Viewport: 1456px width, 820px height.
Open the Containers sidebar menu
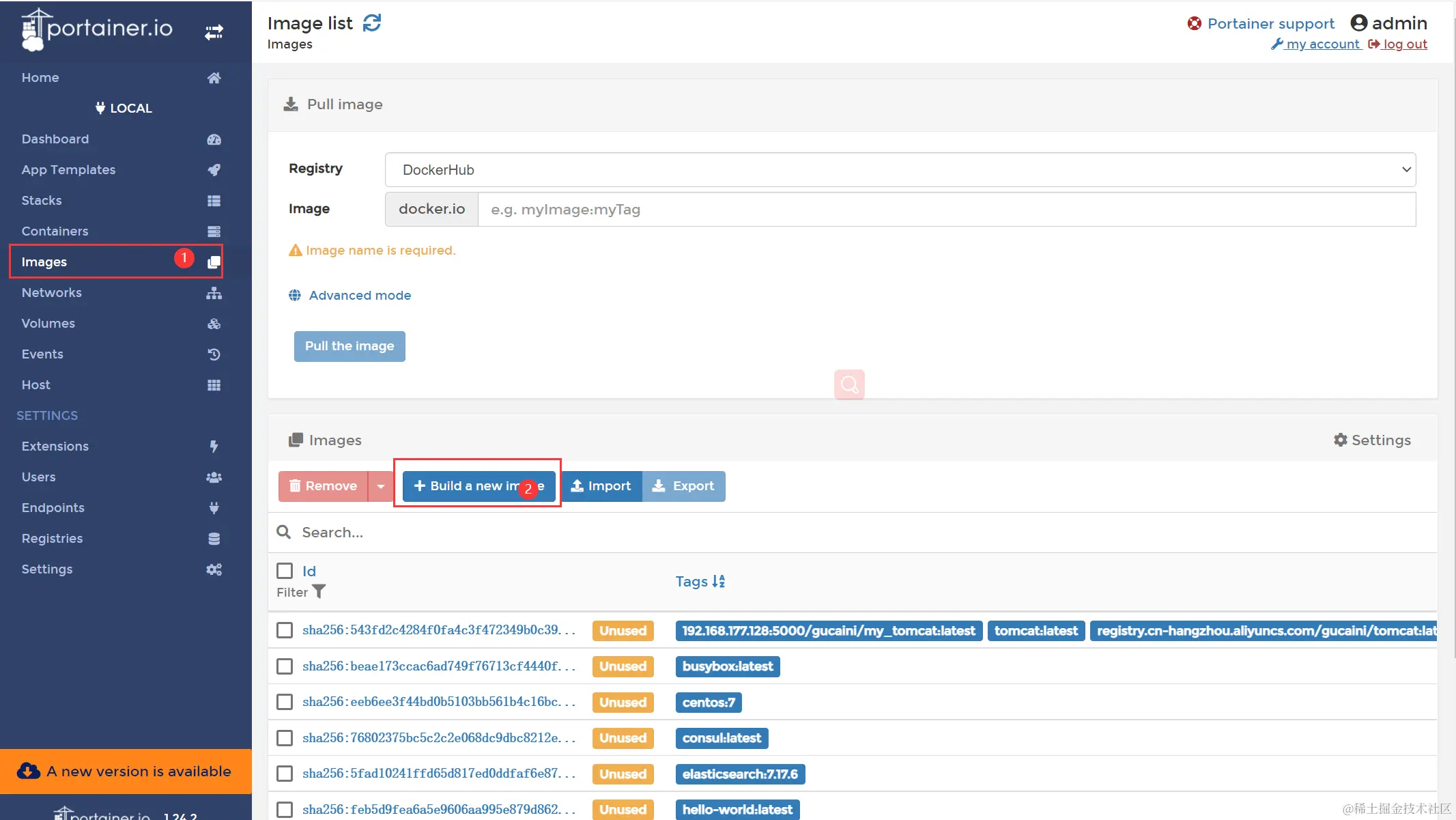coord(55,231)
